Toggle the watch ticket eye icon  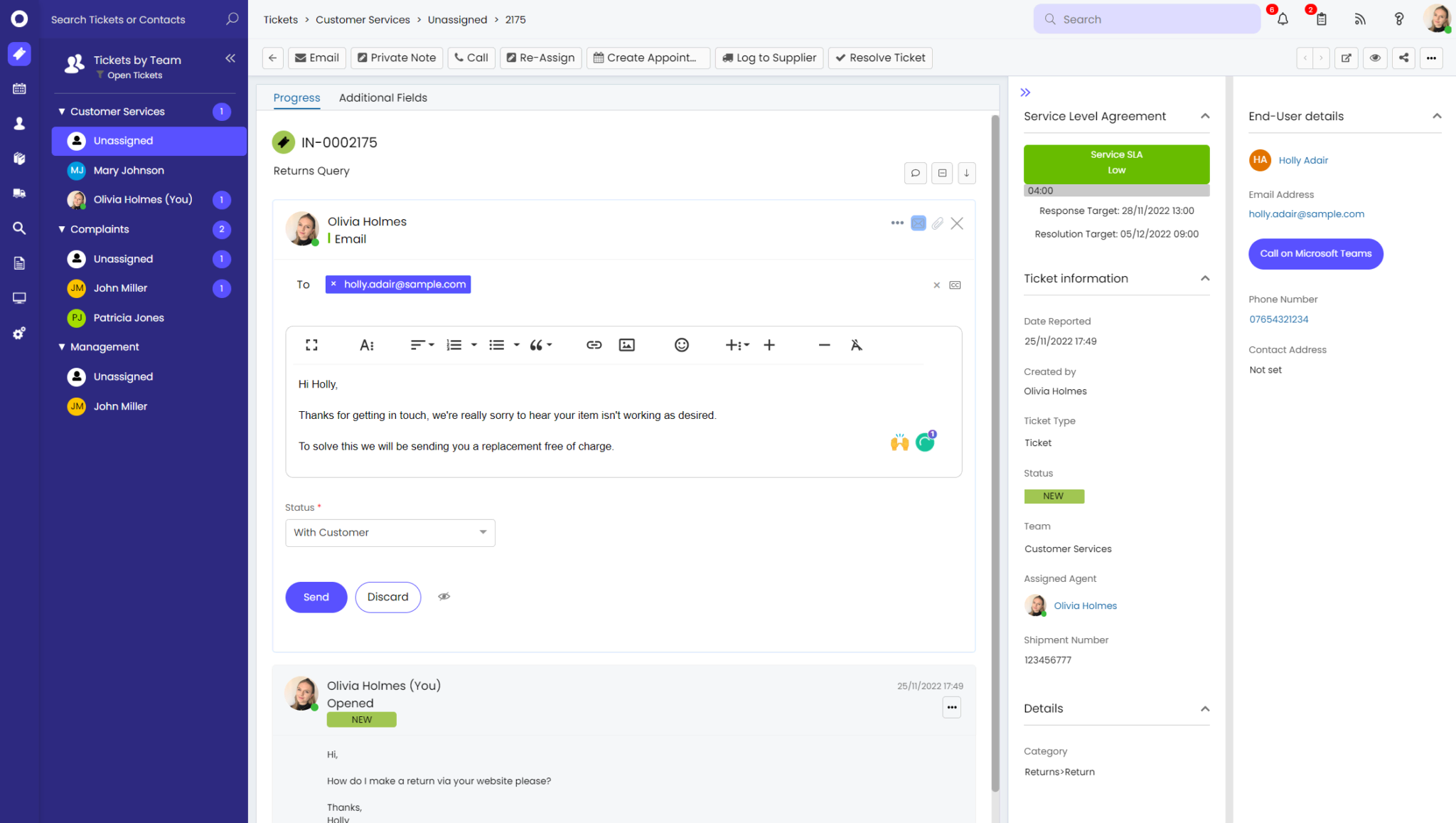1375,58
